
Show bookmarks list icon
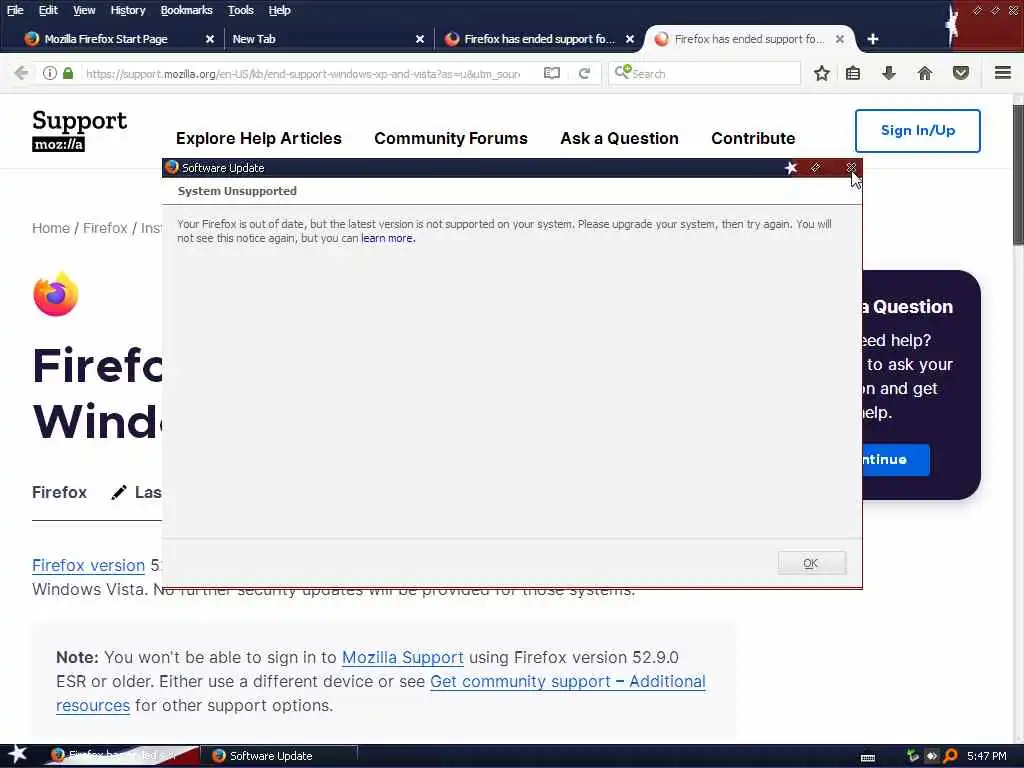pyautogui.click(x=853, y=73)
